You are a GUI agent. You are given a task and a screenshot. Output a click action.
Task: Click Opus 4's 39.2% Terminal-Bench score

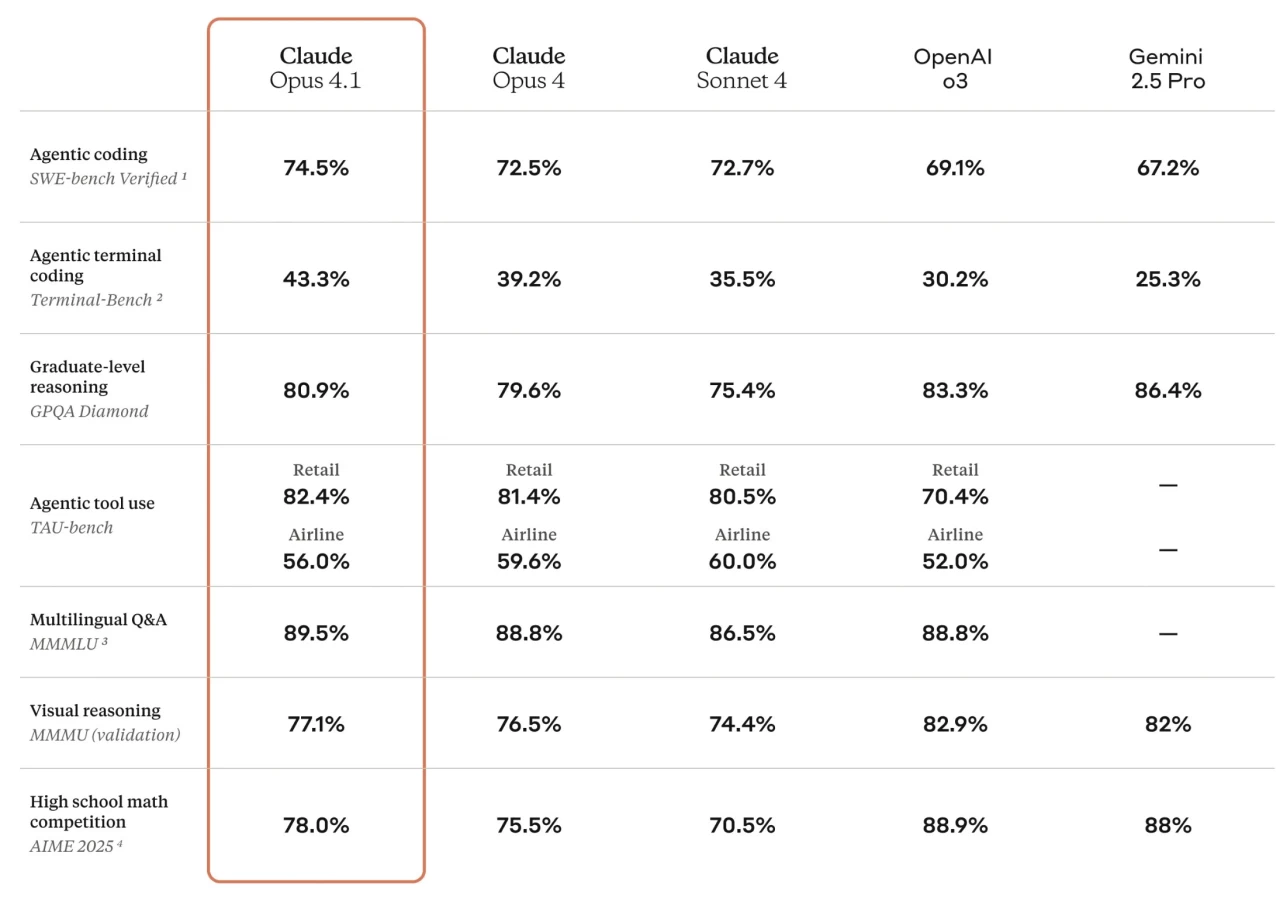pyautogui.click(x=529, y=279)
